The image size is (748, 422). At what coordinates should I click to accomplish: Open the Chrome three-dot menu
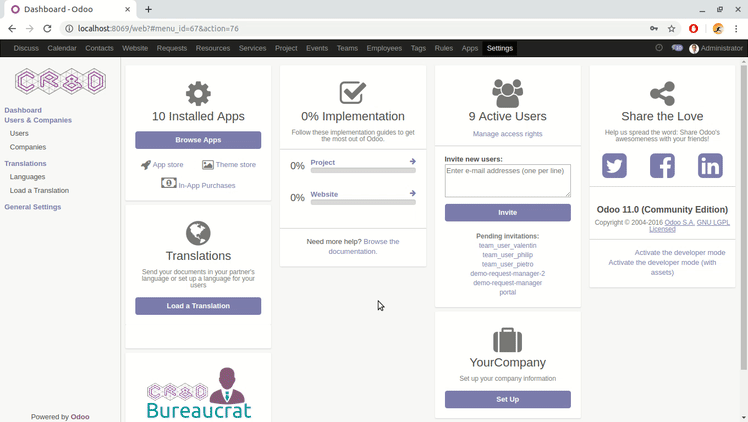(x=736, y=29)
